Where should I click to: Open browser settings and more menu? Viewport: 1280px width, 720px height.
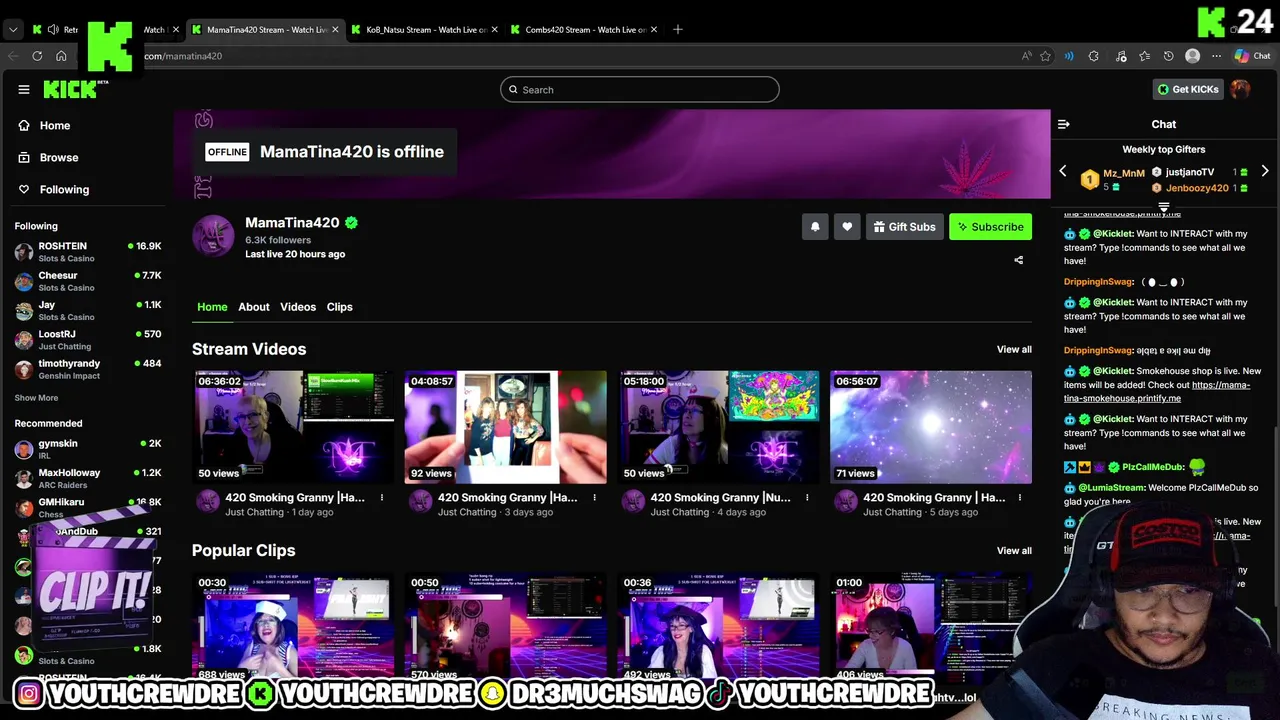pos(1216,56)
